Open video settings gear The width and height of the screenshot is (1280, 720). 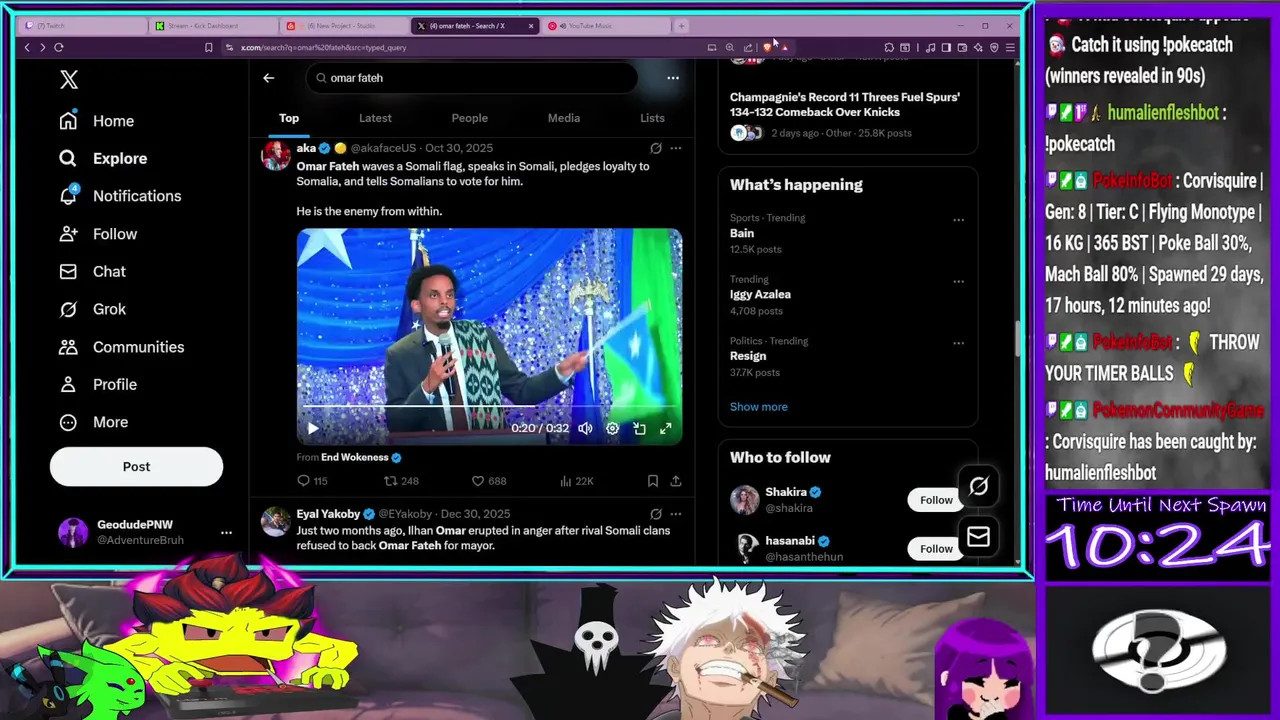point(612,428)
